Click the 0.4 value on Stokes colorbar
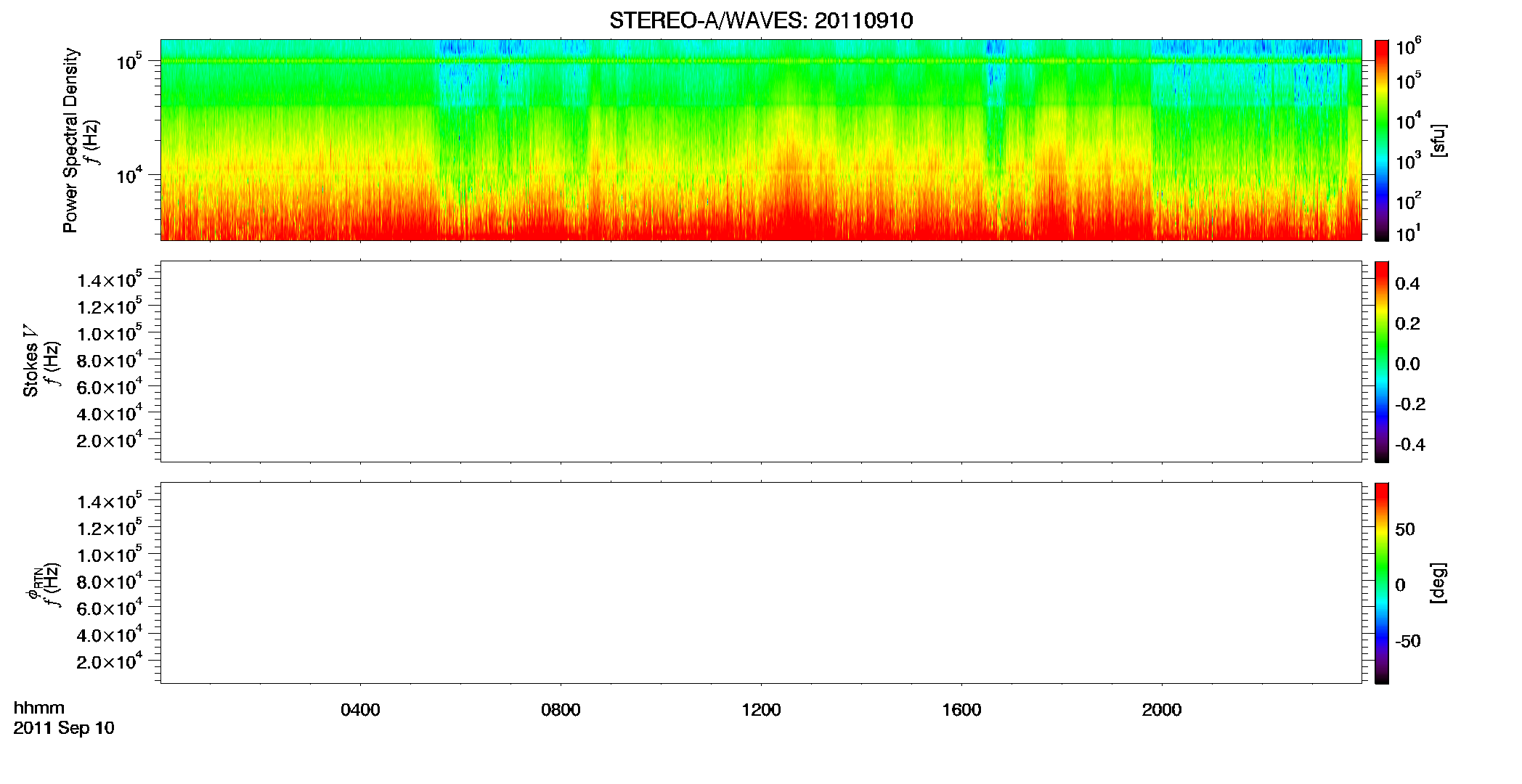1522x784 pixels. (1407, 284)
